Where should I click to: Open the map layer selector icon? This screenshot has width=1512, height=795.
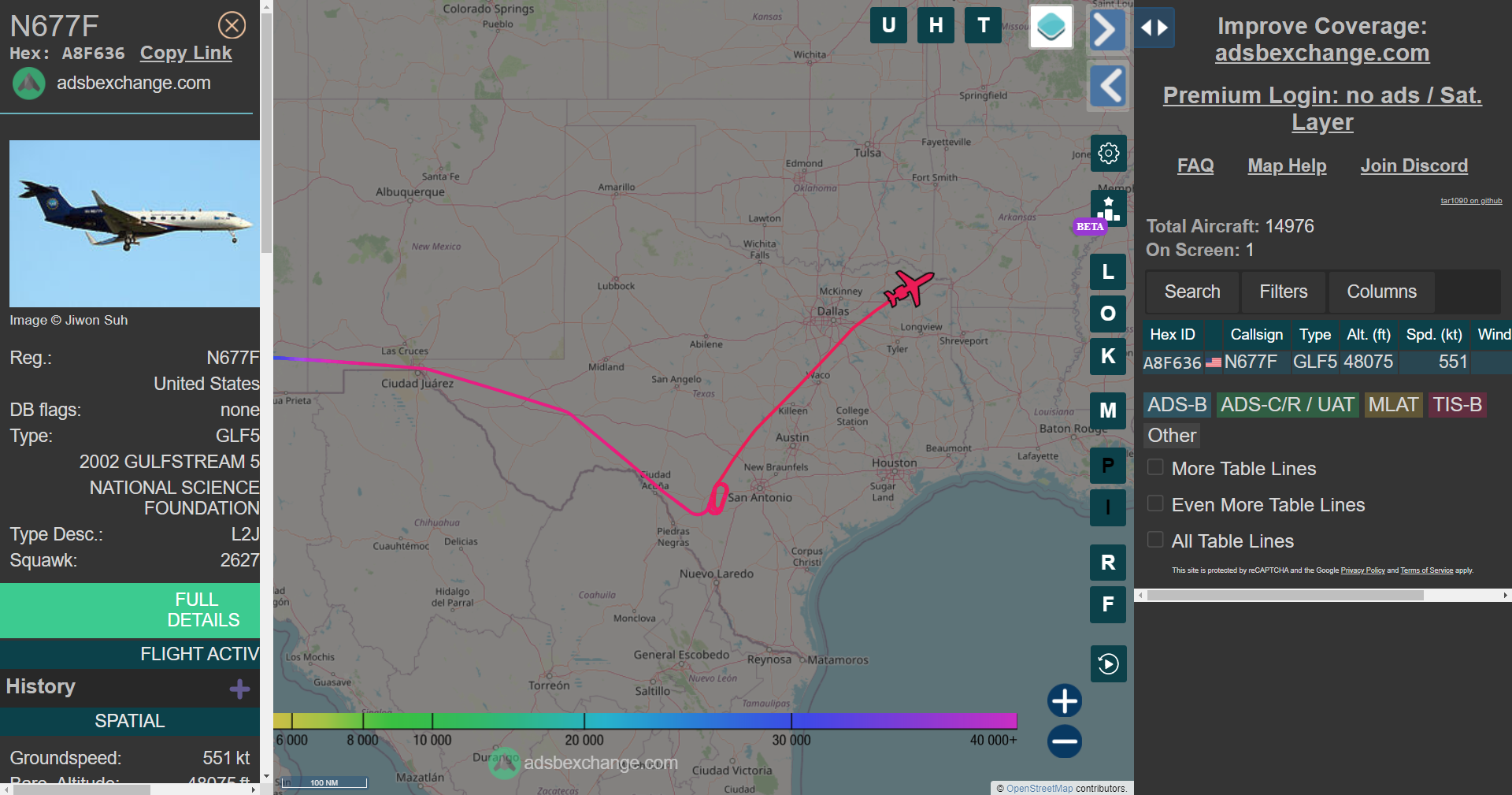[x=1051, y=27]
